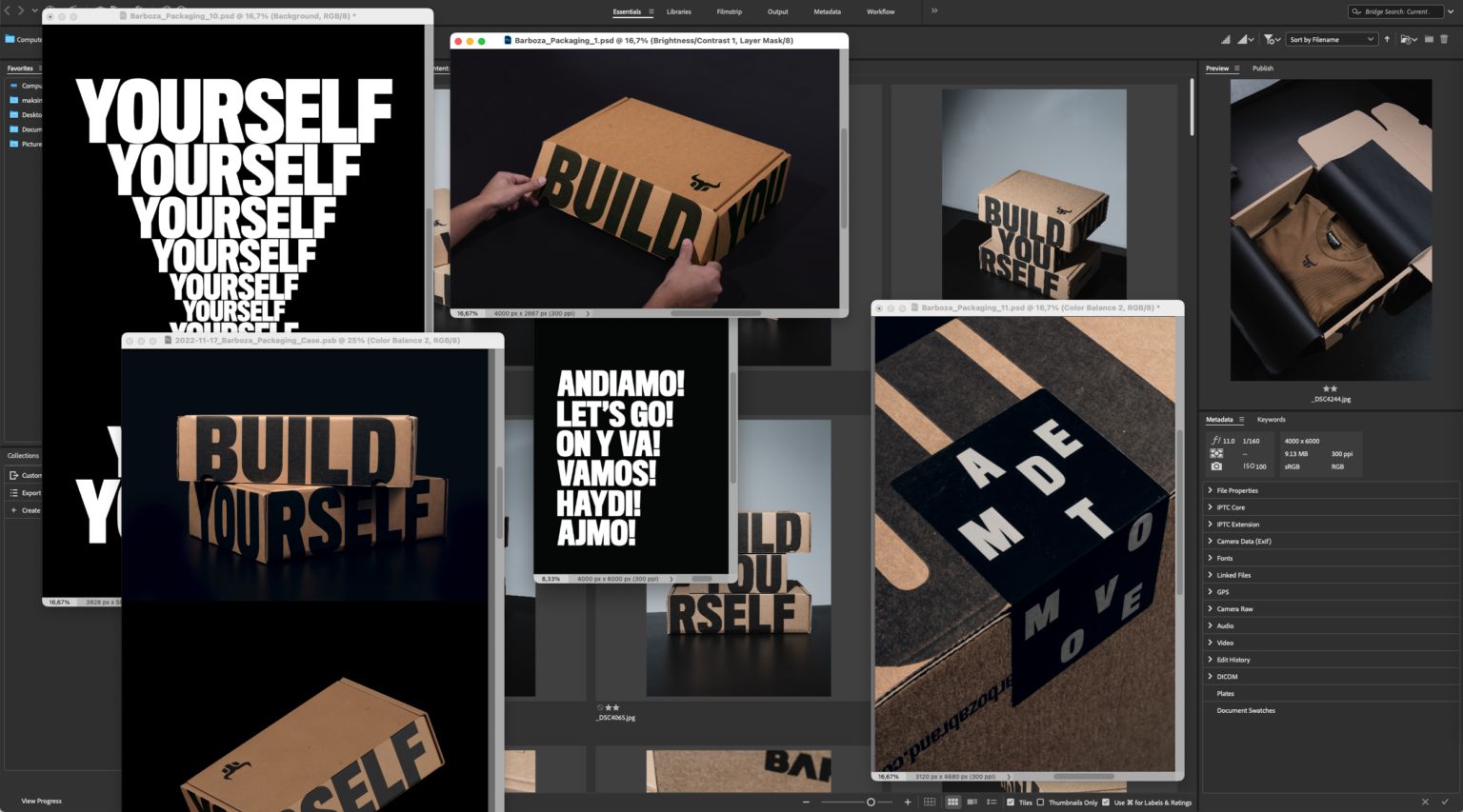Switch to the Filmstrip workspace
The height and width of the screenshot is (812, 1463).
tap(729, 11)
